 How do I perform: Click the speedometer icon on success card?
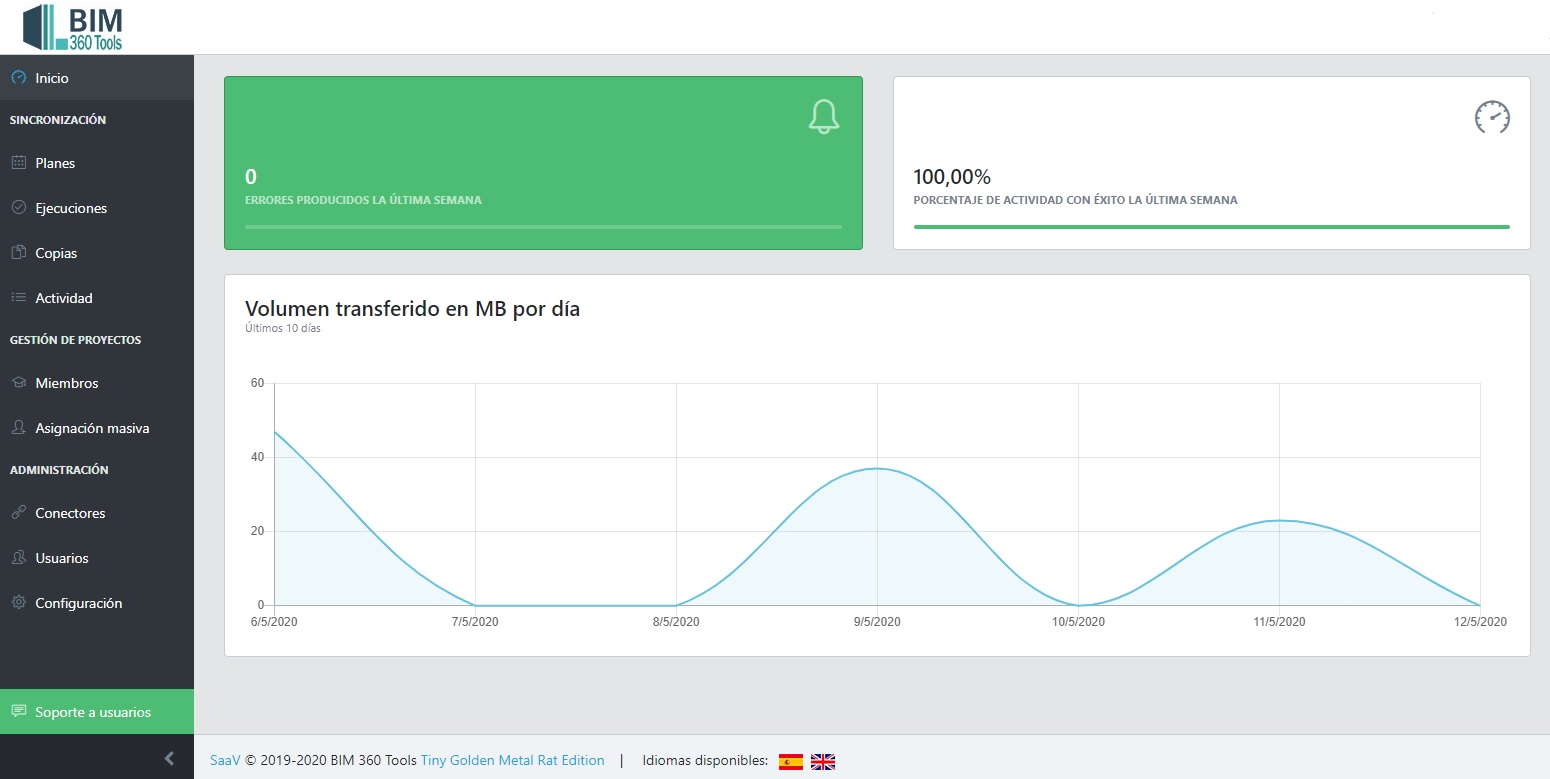[1492, 117]
